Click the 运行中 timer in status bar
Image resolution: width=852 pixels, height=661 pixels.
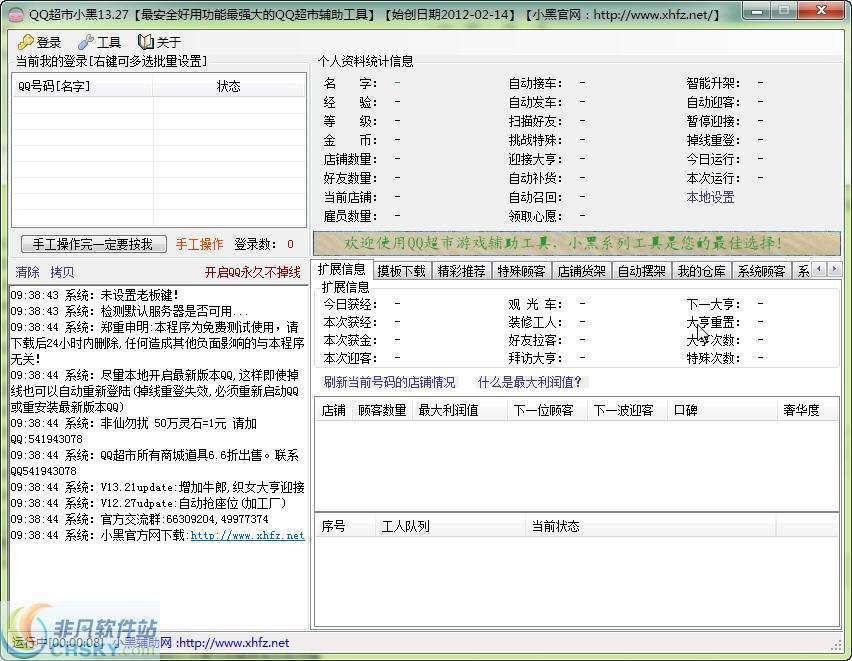[58, 643]
